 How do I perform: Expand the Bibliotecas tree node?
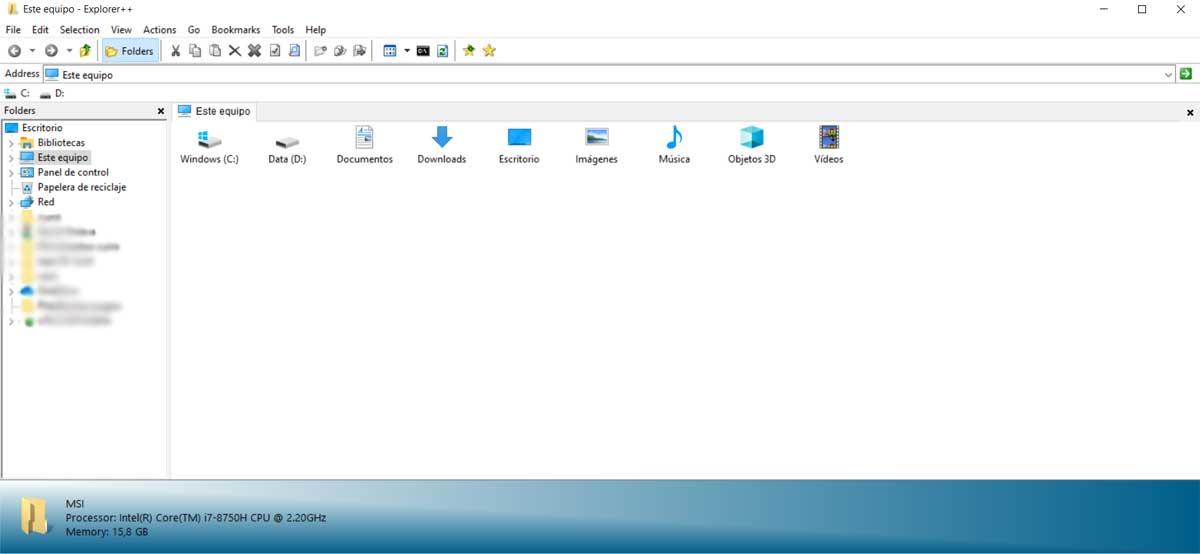[x=11, y=143]
